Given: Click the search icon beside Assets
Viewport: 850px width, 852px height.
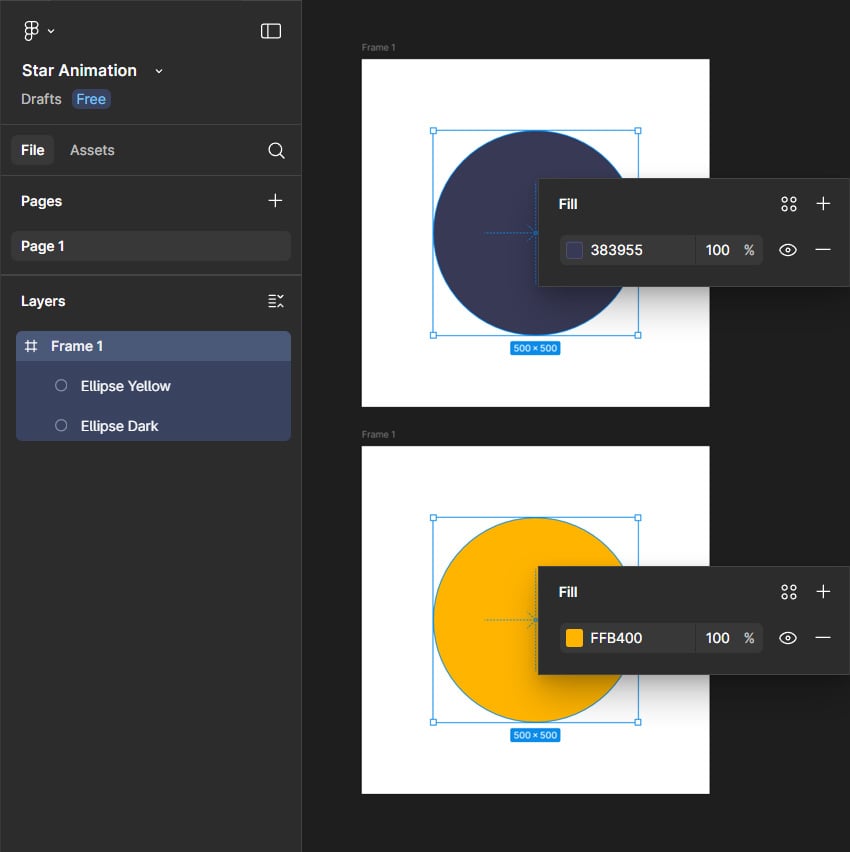Looking at the screenshot, I should (x=276, y=151).
